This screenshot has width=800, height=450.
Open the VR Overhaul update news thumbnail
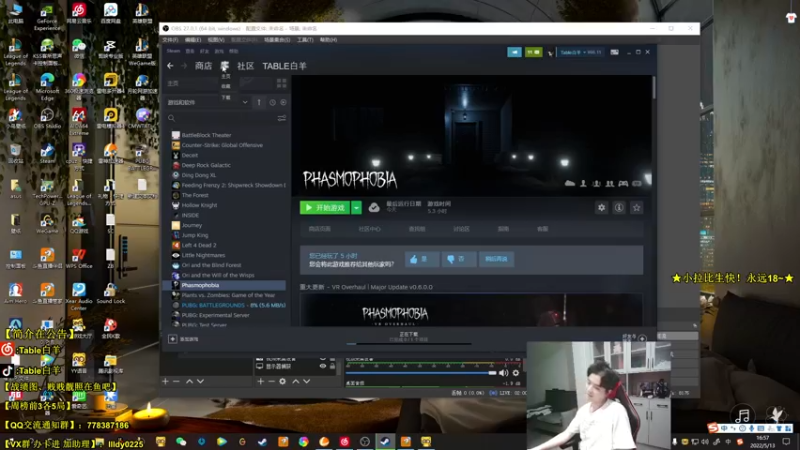[471, 310]
